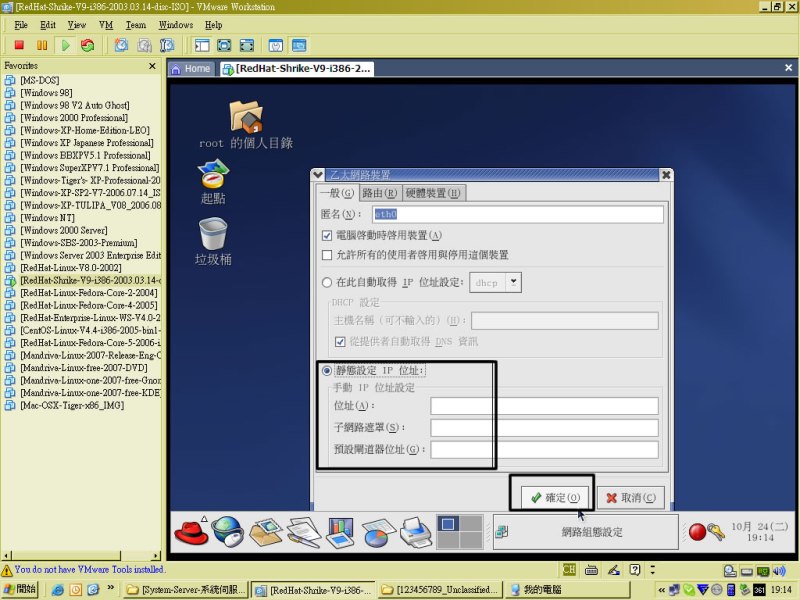Collapse the ethernet dialog via title chevron
800x600 pixels.
point(318,175)
